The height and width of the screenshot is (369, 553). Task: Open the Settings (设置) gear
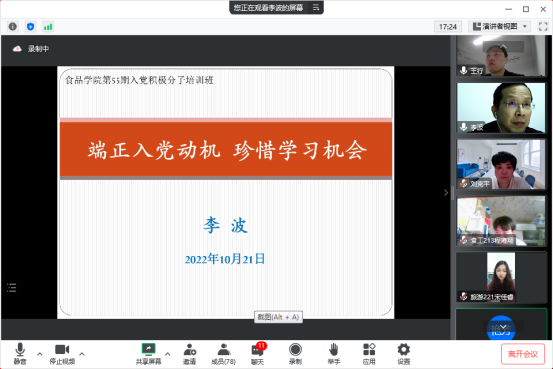click(x=404, y=354)
